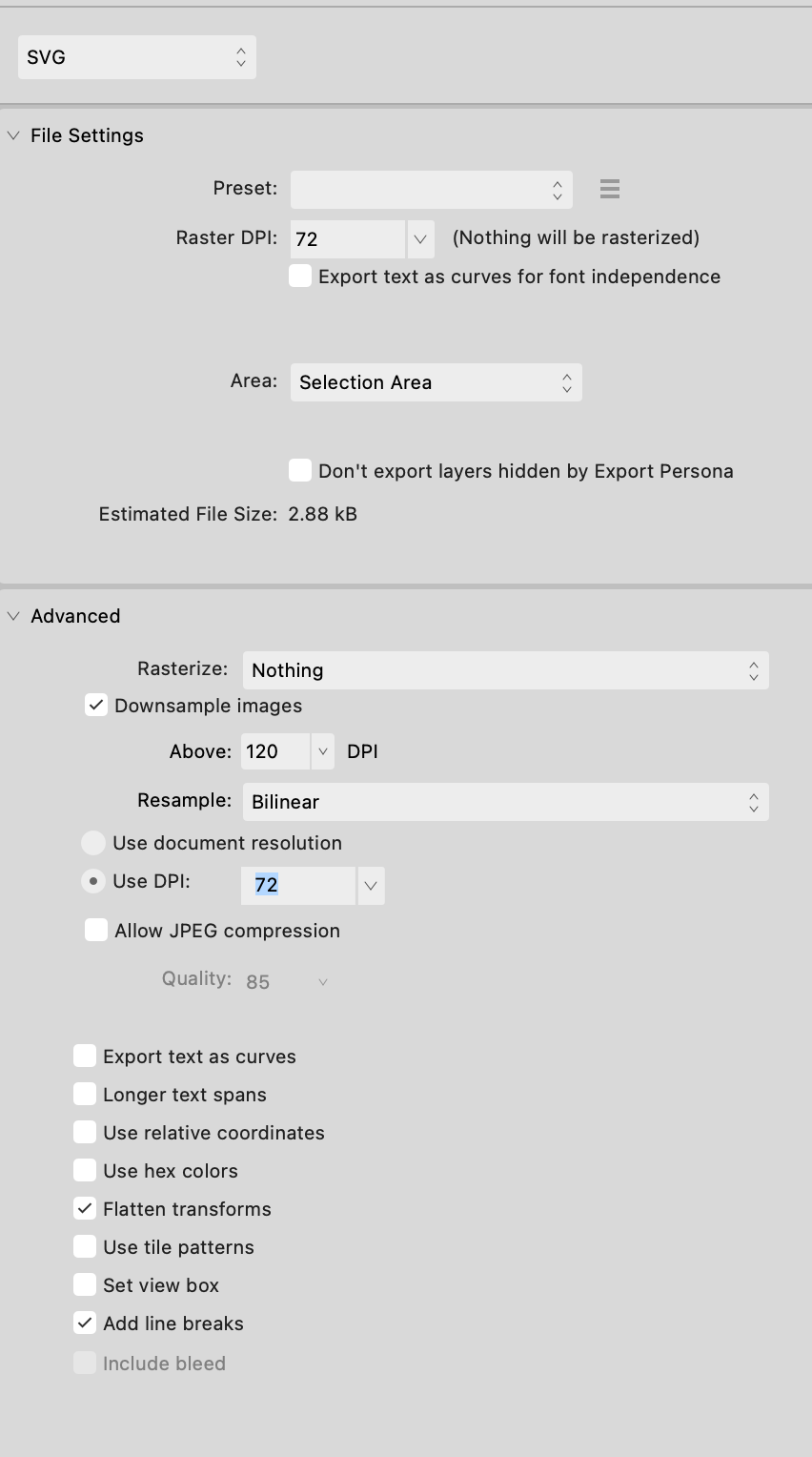Collapse the Advanced section
Viewport: 812px width, 1457px height.
pyautogui.click(x=13, y=616)
